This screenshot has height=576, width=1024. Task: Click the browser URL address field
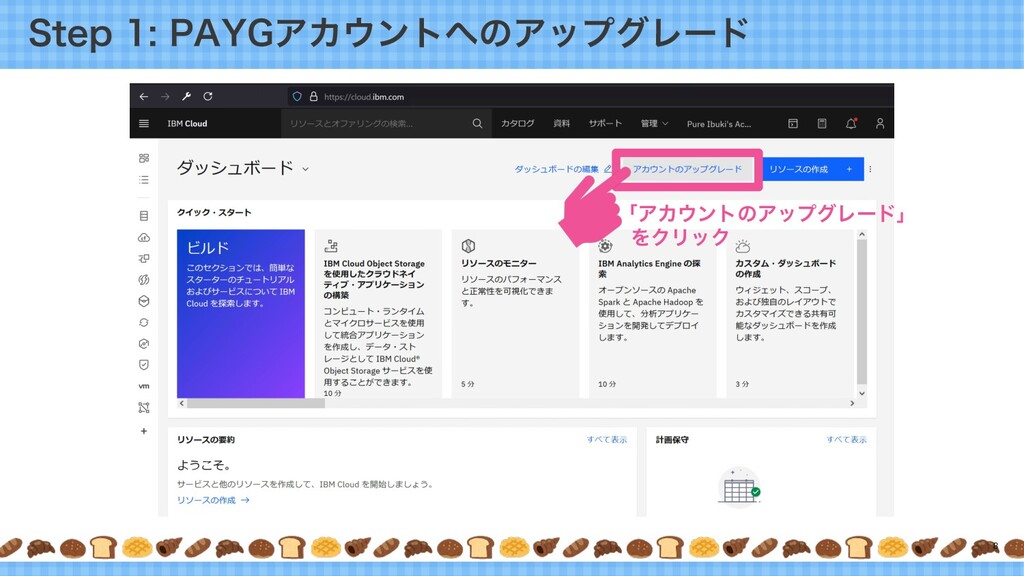(x=588, y=97)
